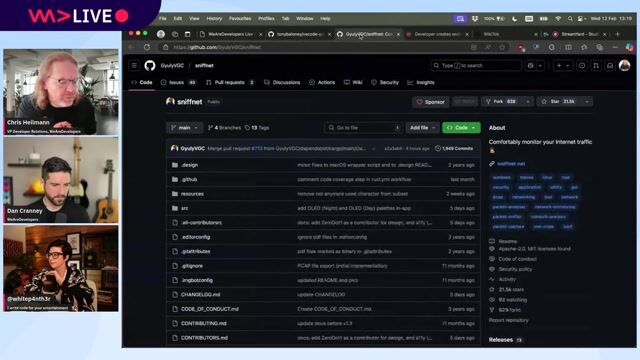640x360 pixels.
Task: Open the issues icon in GitHub header
Action: [x=582, y=66]
